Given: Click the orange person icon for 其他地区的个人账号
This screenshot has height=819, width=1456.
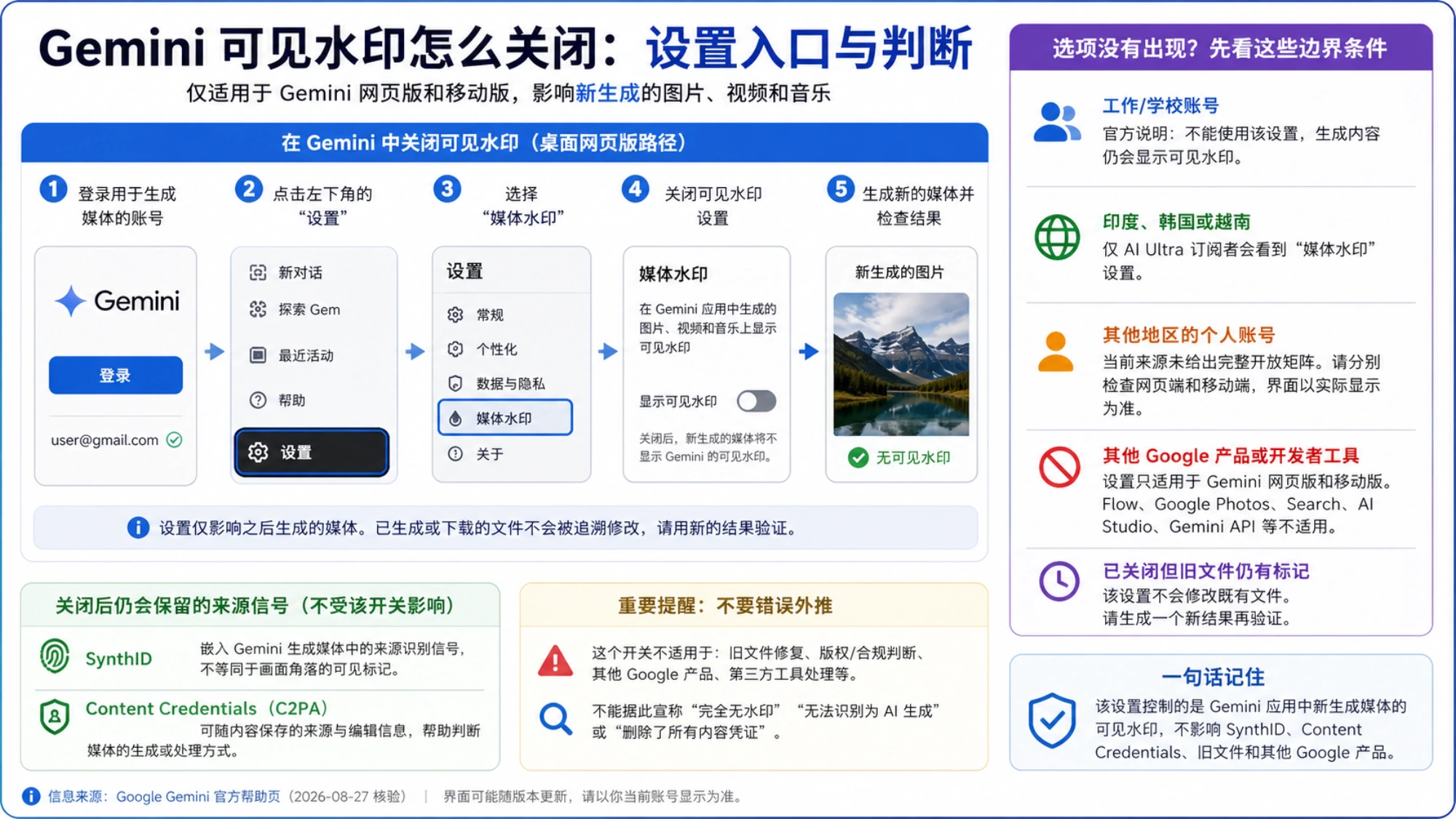Looking at the screenshot, I should click(1056, 352).
